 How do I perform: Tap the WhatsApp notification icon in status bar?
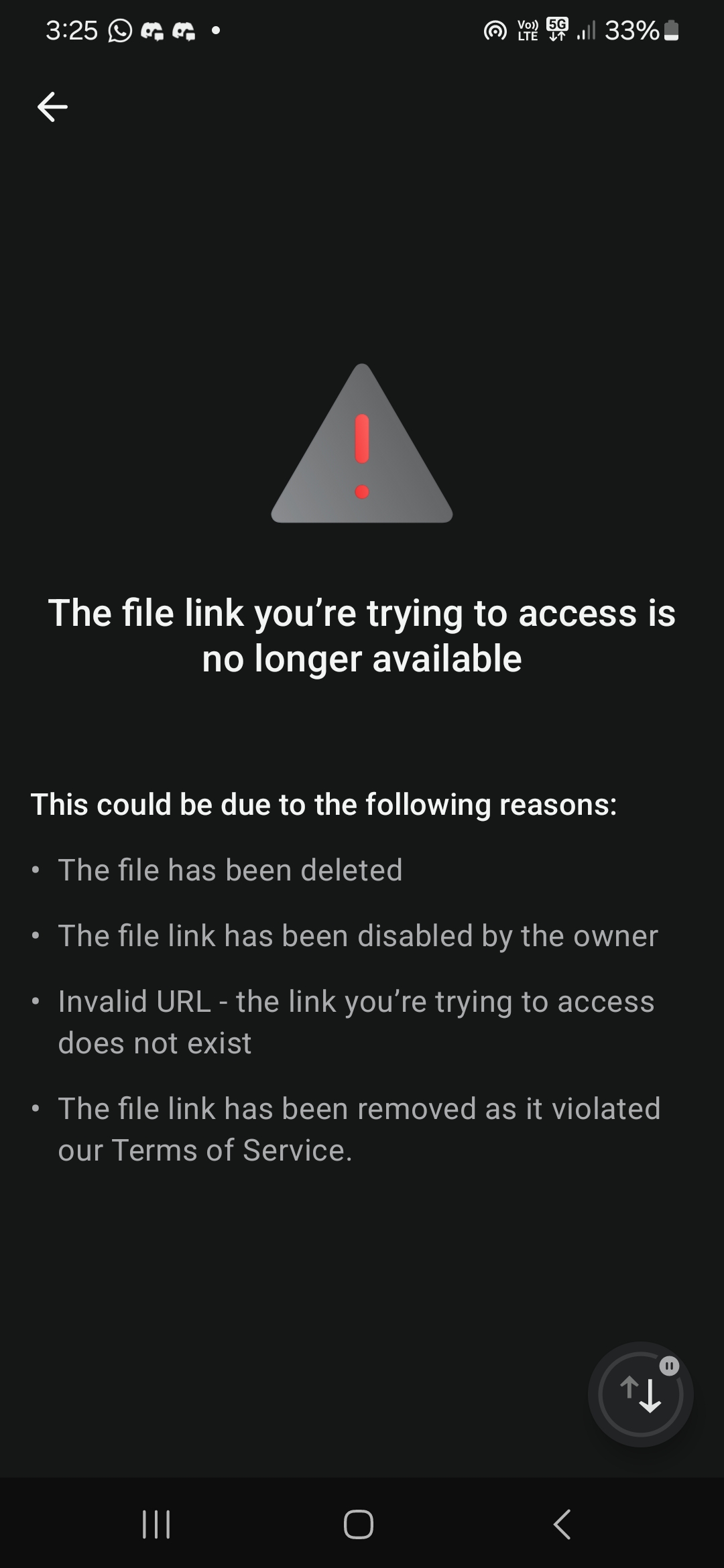120,30
